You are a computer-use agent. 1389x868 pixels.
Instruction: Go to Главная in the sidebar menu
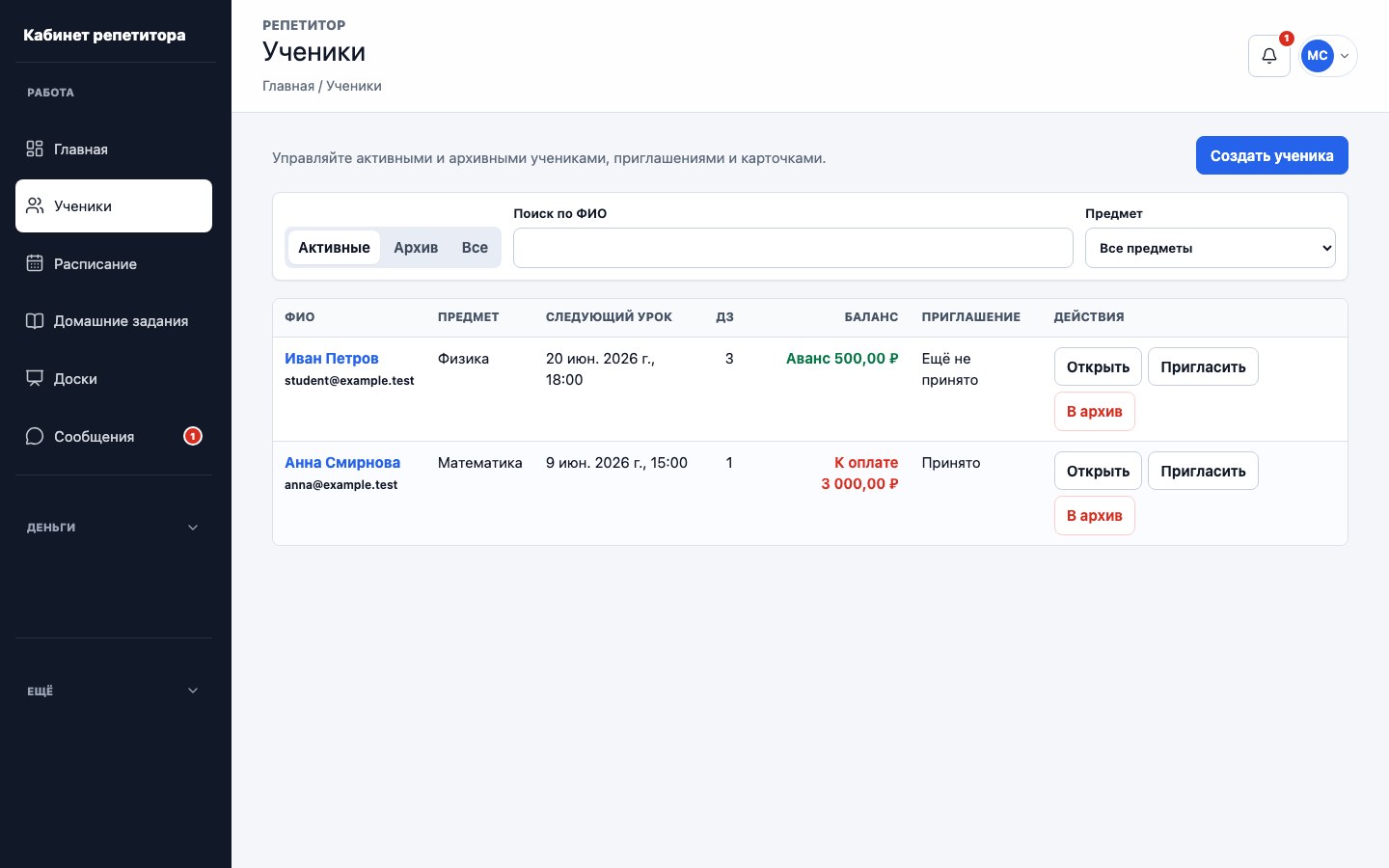114,149
